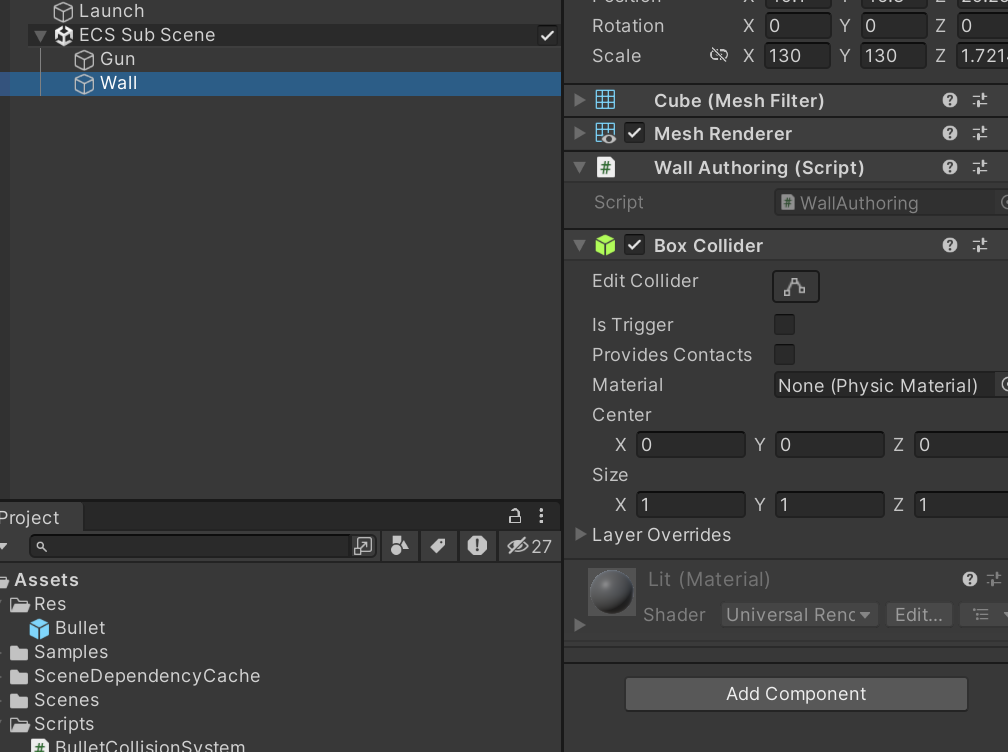1008x752 pixels.
Task: Edit Box Collider Size Y field
Action: click(830, 505)
